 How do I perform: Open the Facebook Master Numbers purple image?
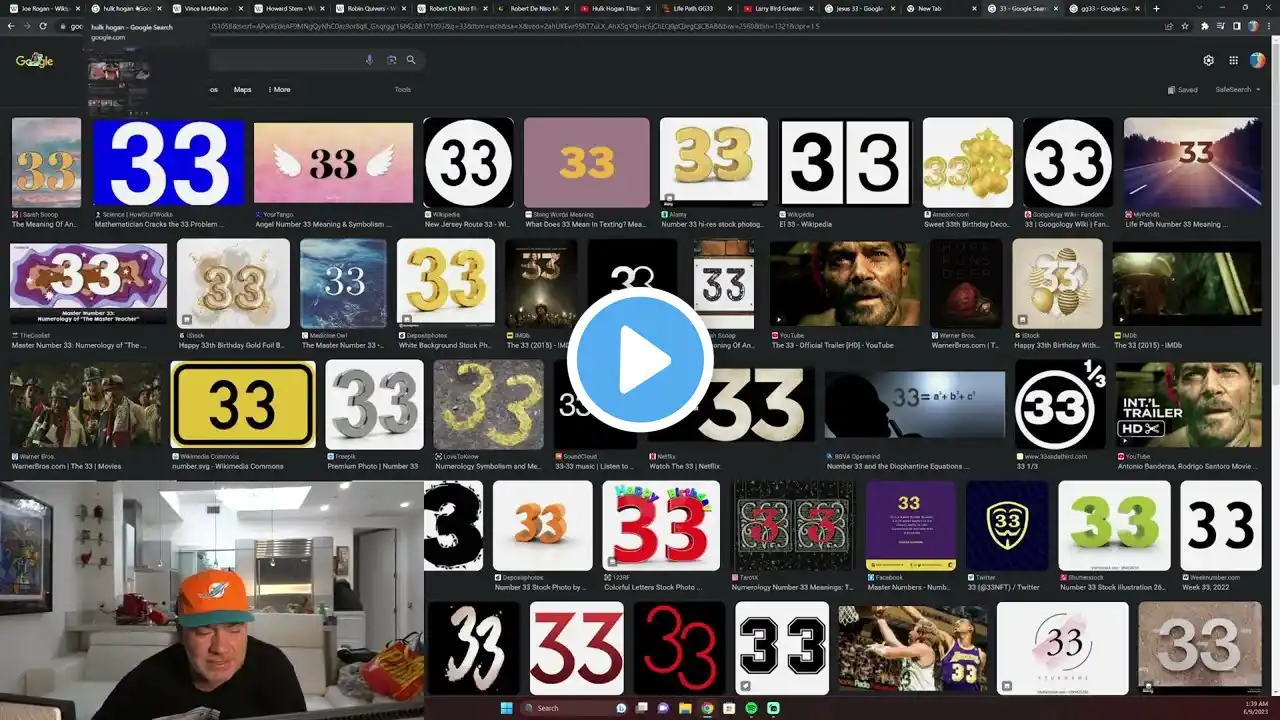(911, 526)
